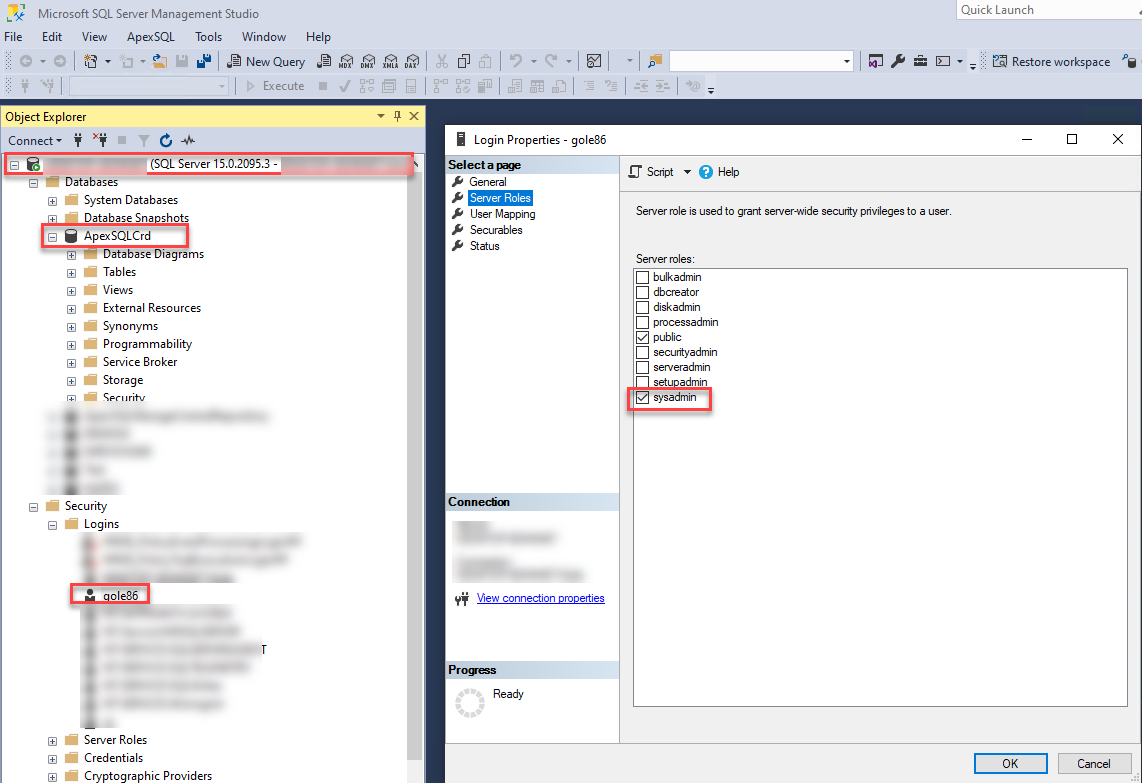
Task: Check the diskadmin server role
Action: pos(642,307)
